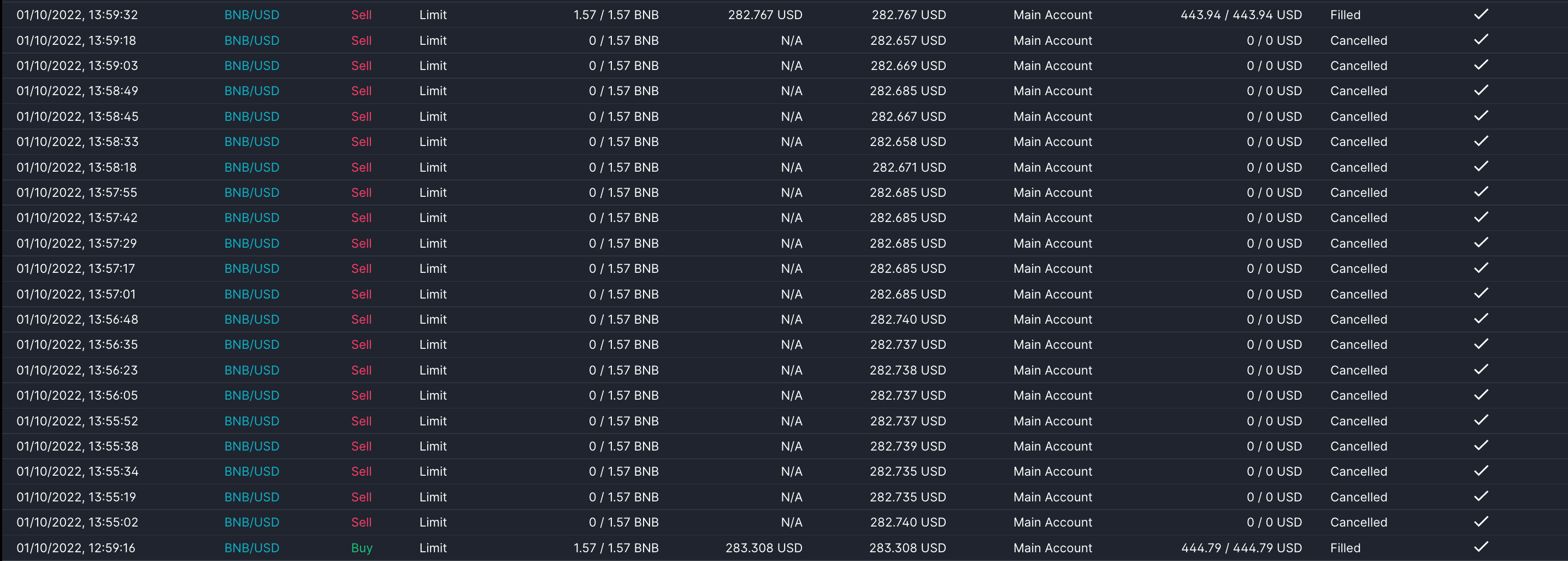
Task: Click the checkmark on the 13:58:45 order row
Action: pyautogui.click(x=1482, y=116)
